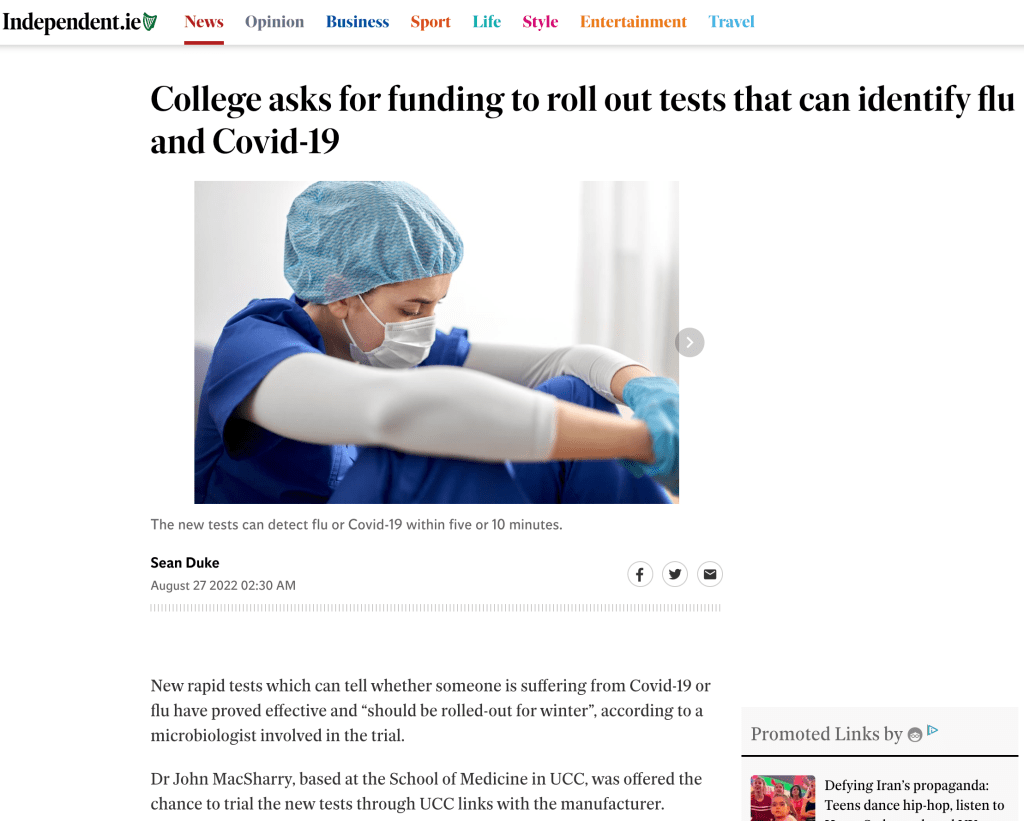1024x821 pixels.
Task: Go to Entertainment section
Action: click(633, 22)
